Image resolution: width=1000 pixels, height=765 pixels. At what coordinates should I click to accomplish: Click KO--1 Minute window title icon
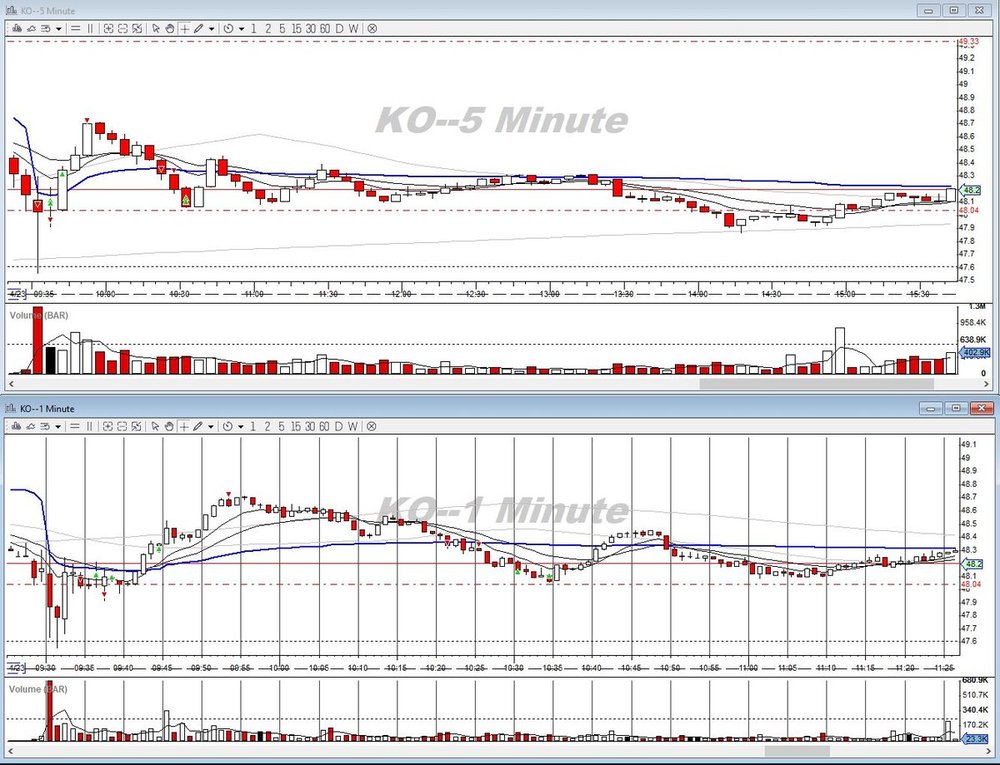tap(11, 408)
